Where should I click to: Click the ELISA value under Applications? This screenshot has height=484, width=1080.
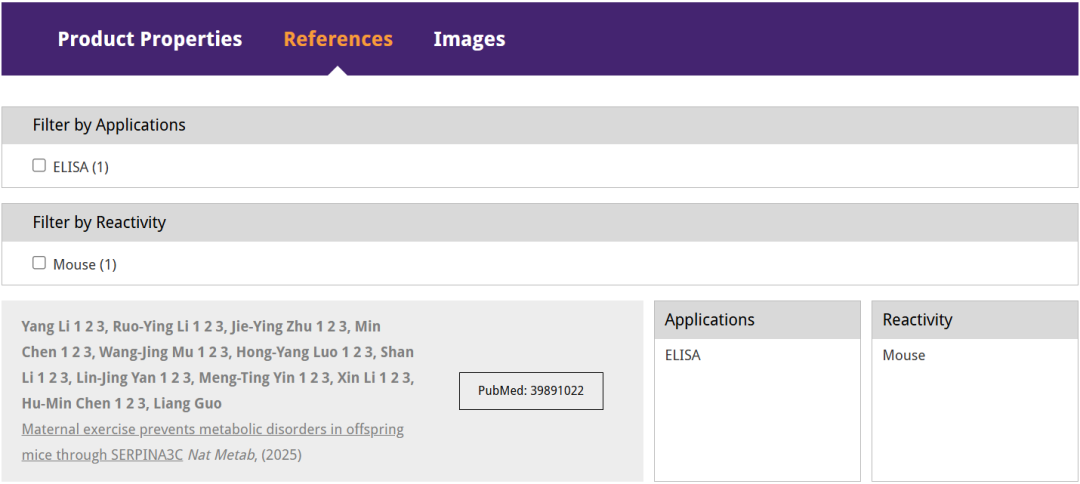(683, 356)
